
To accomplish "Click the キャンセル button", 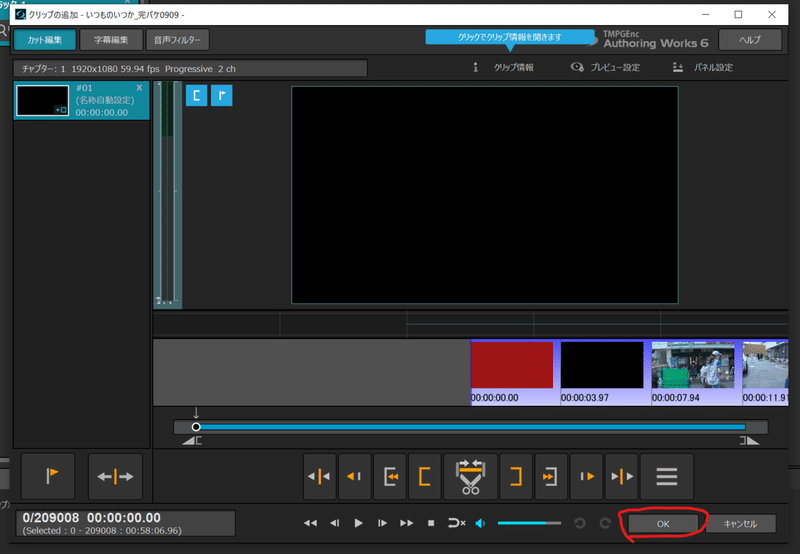I will (x=740, y=524).
